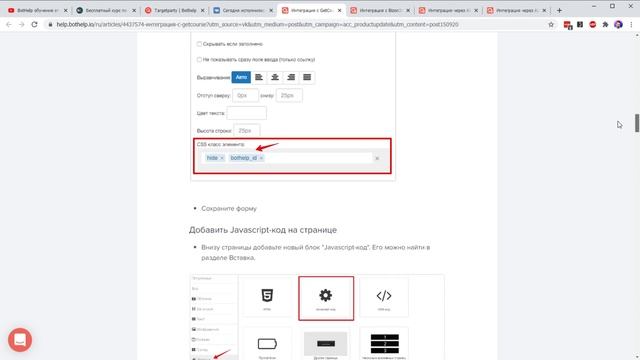Viewport: 640px width, 360px height.
Task: Open the 'Цвет текста' color field
Action: [x=247, y=113]
